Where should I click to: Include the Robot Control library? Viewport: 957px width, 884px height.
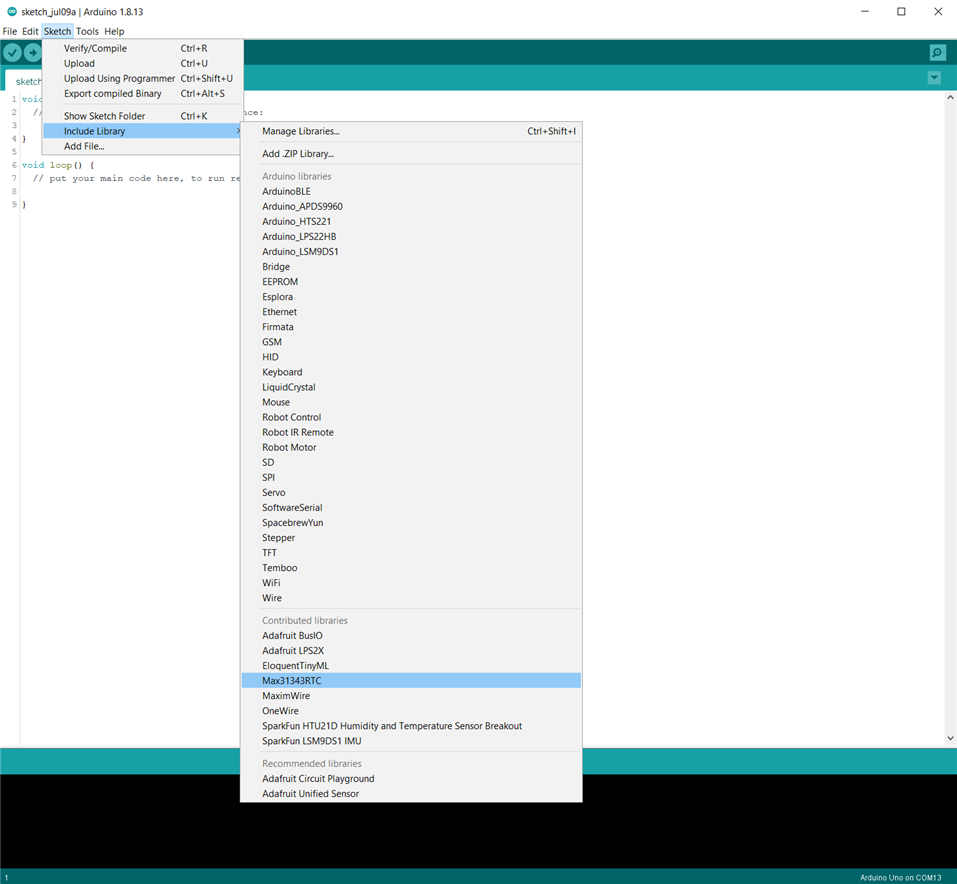pyautogui.click(x=411, y=418)
